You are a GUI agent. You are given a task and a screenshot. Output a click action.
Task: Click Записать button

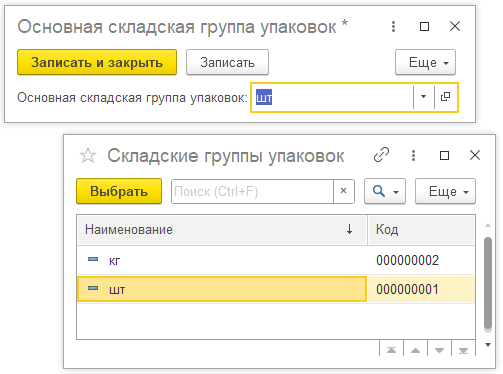click(227, 62)
